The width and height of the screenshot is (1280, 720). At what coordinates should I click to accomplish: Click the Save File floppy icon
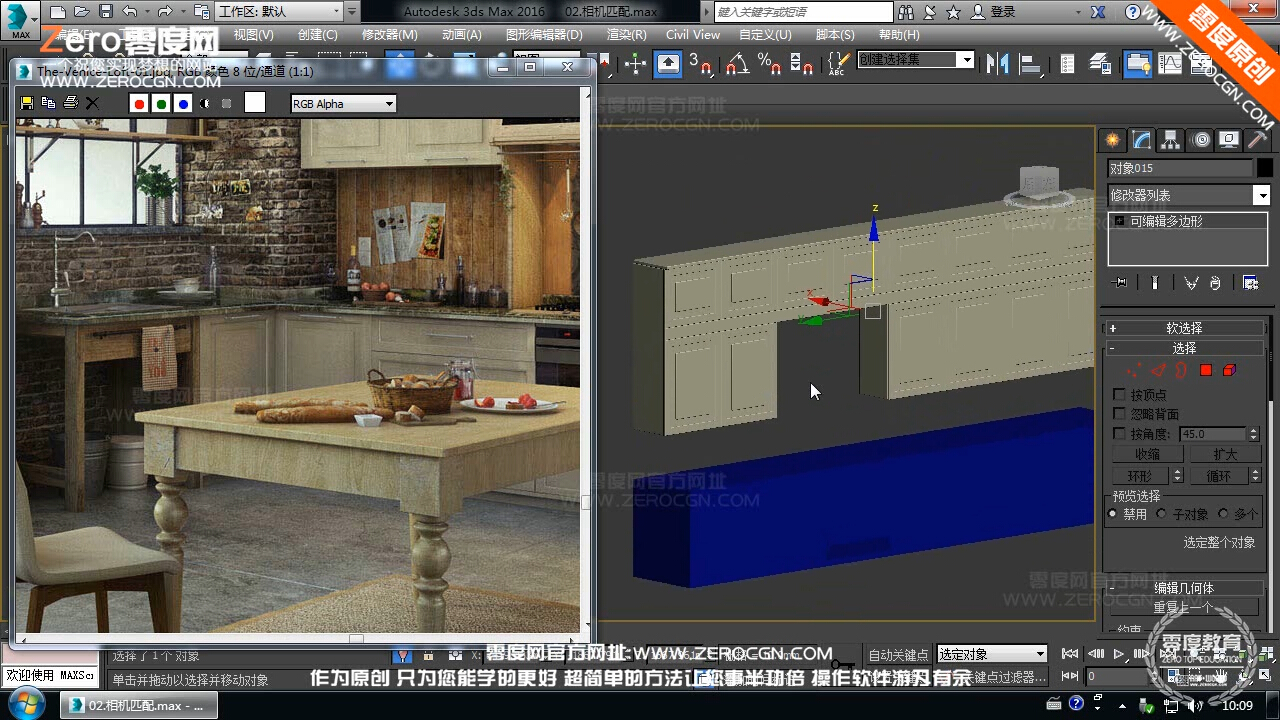point(106,12)
